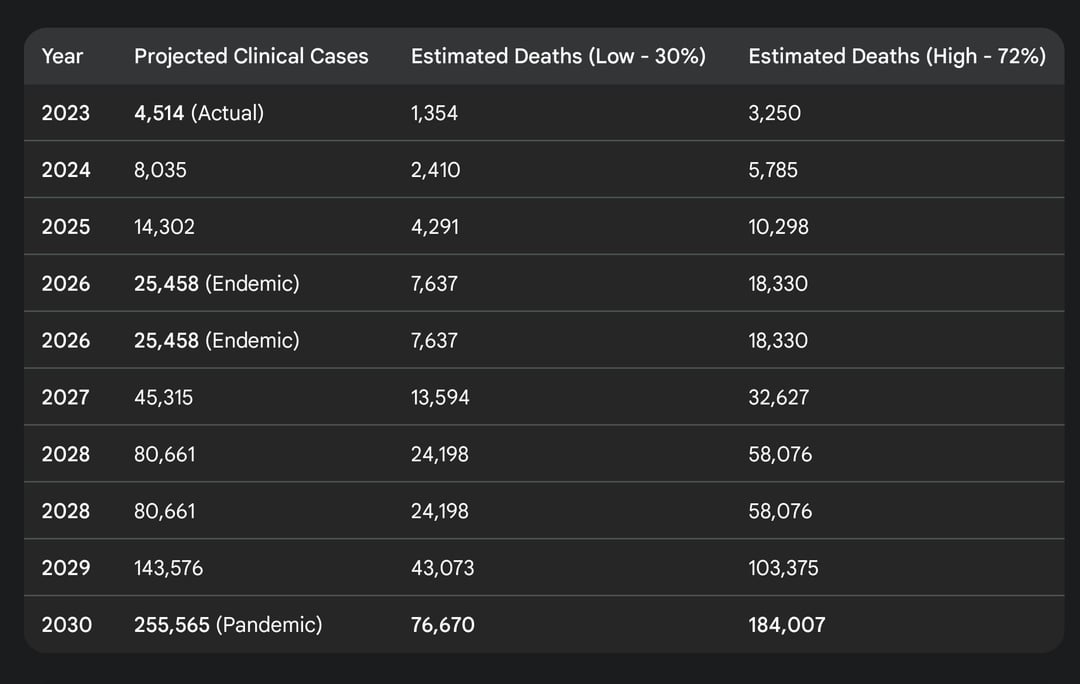The height and width of the screenshot is (684, 1080).
Task: Select the 2024 year cell
Action: pos(66,170)
